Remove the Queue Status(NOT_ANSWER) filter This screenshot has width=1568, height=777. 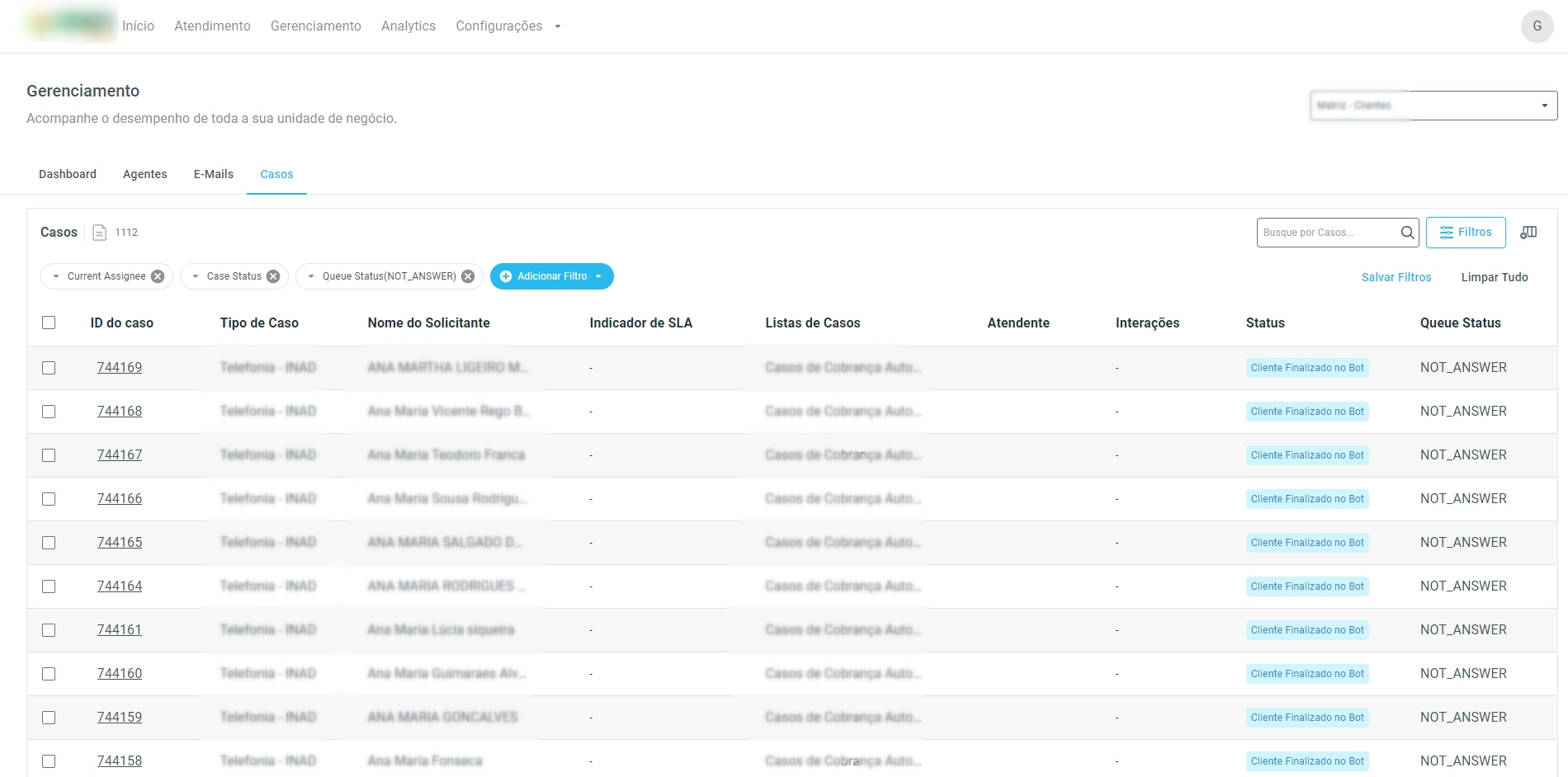click(468, 276)
